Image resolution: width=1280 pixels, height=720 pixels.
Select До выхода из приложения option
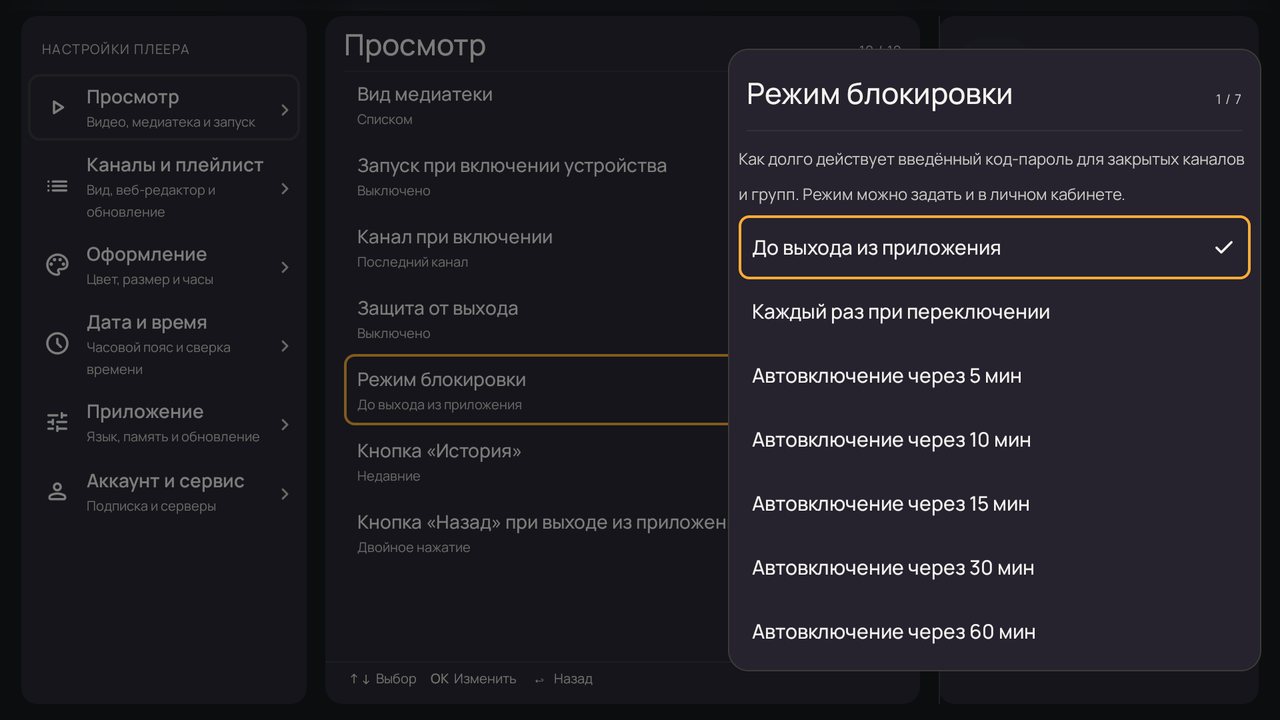click(x=994, y=247)
